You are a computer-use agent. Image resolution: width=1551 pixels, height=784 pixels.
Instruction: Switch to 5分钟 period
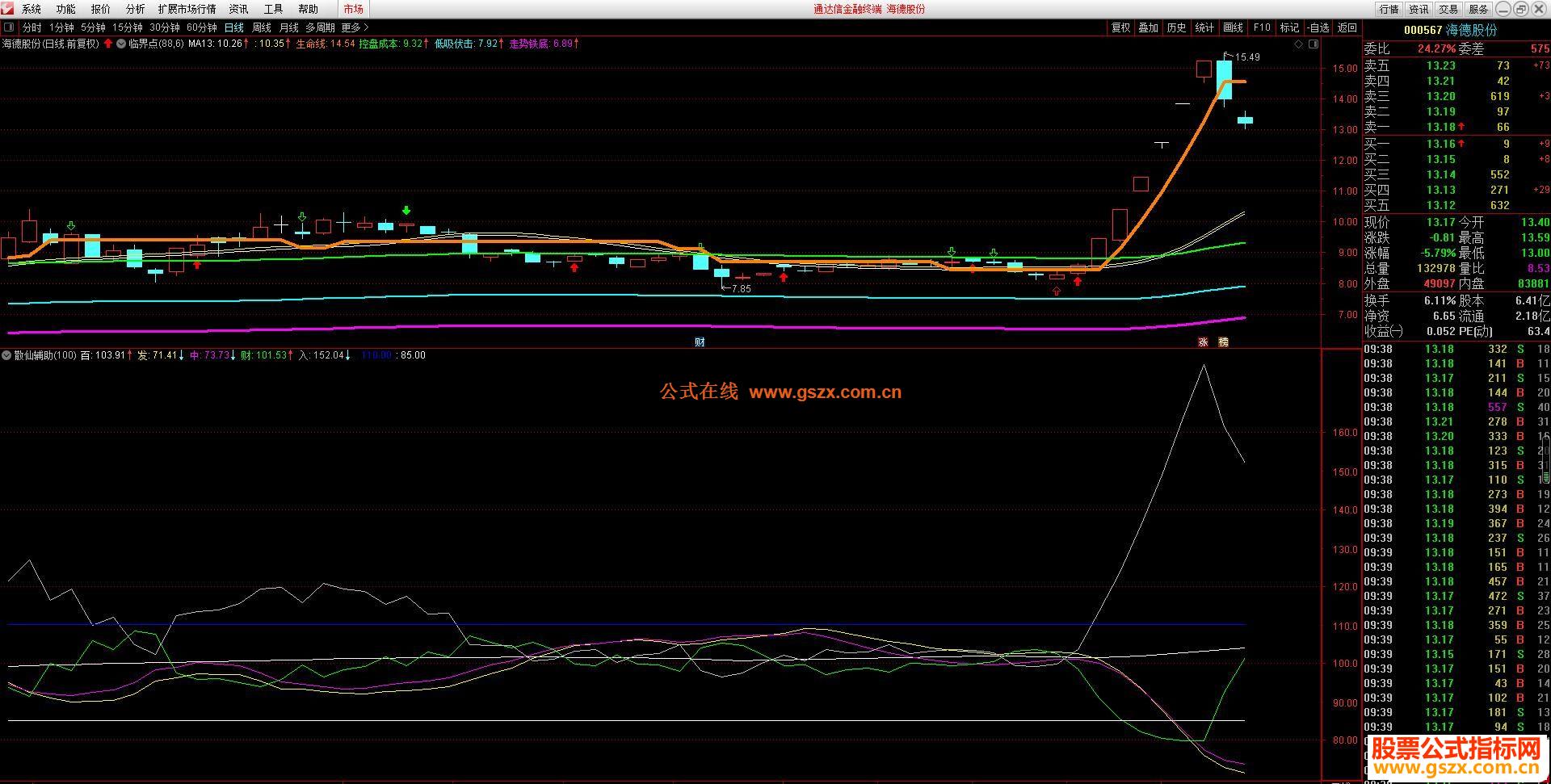[x=93, y=27]
